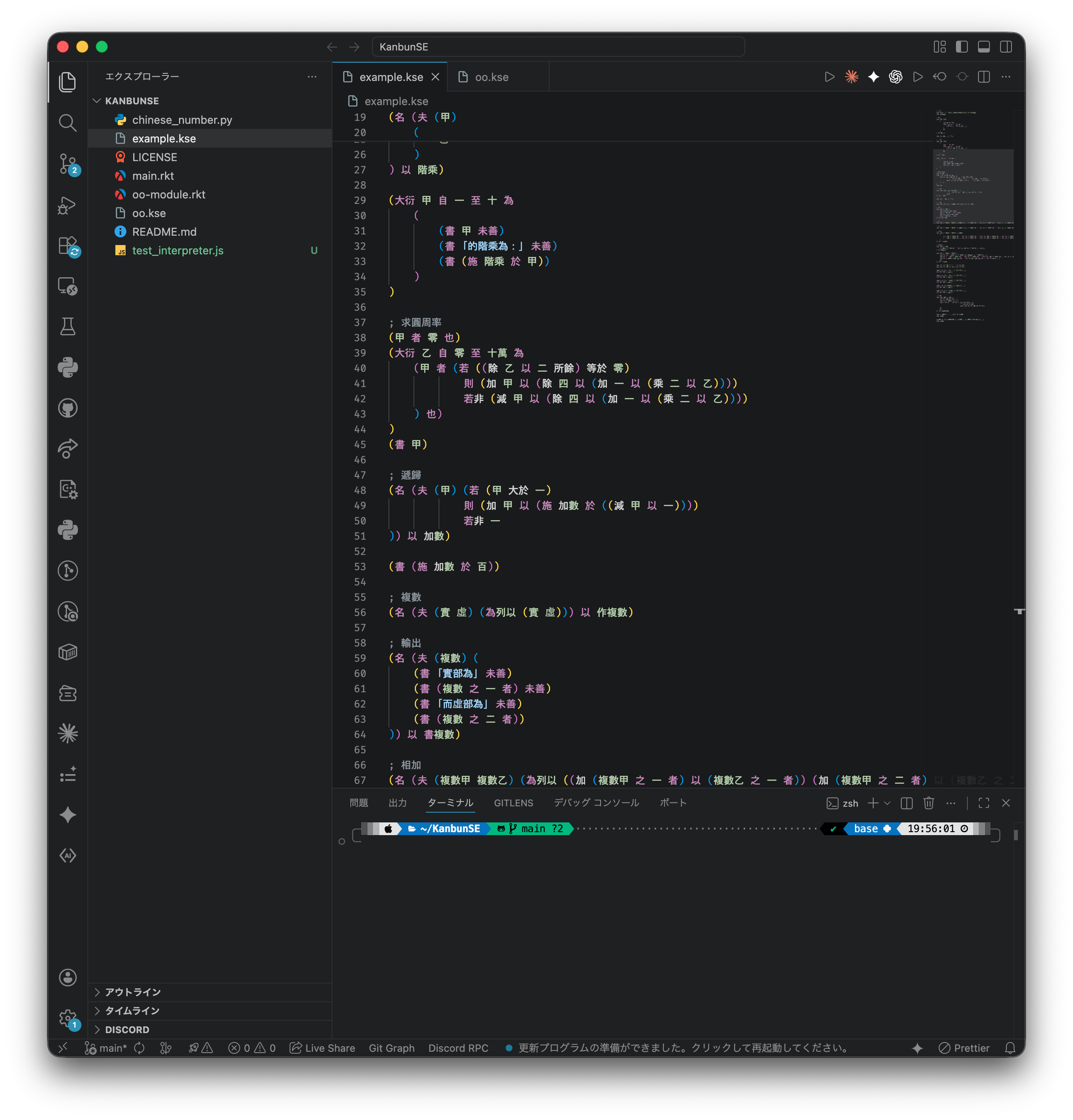Click Git Graph in status bar

[391, 1048]
